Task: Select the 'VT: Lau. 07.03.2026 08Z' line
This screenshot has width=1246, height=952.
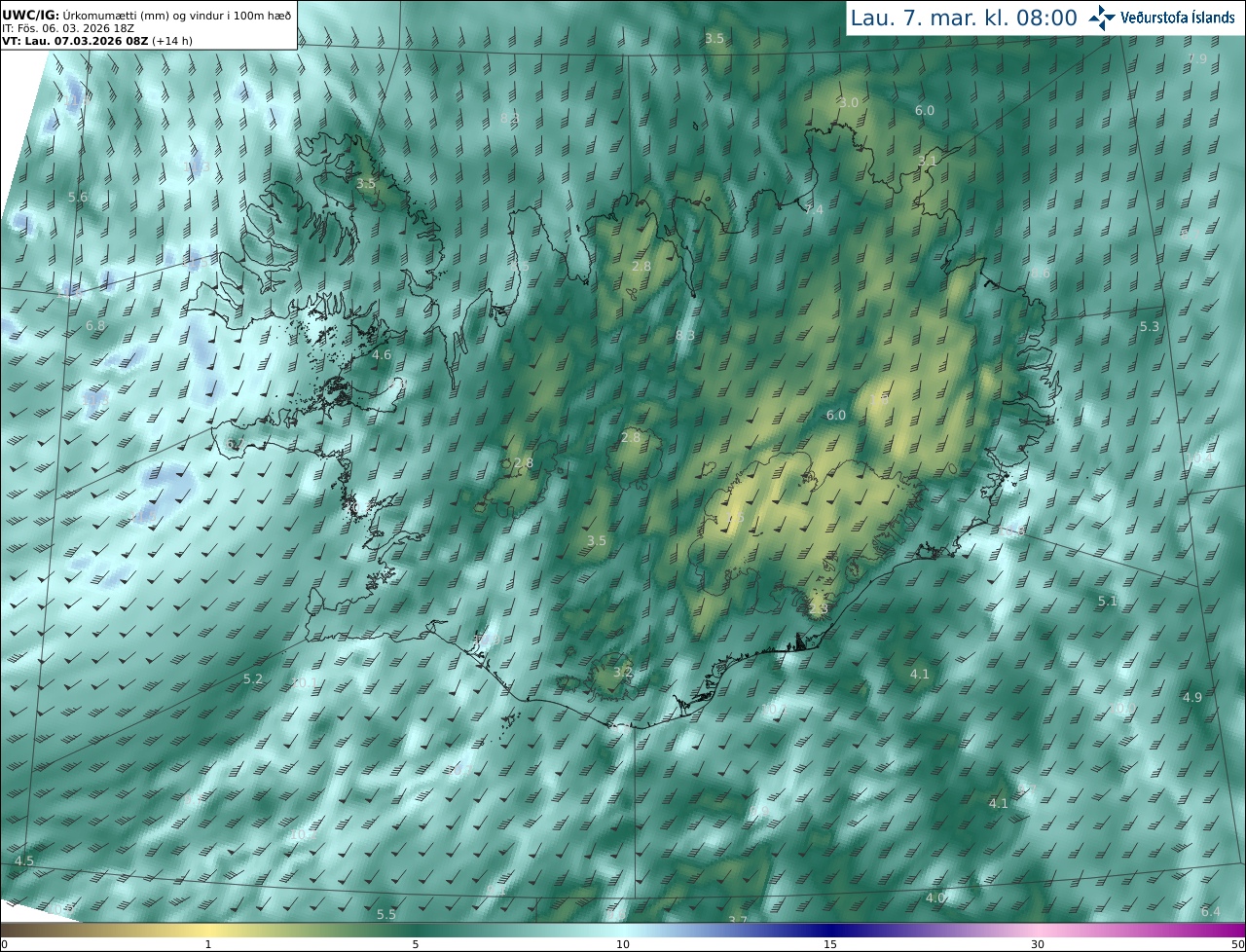Action: (x=75, y=42)
